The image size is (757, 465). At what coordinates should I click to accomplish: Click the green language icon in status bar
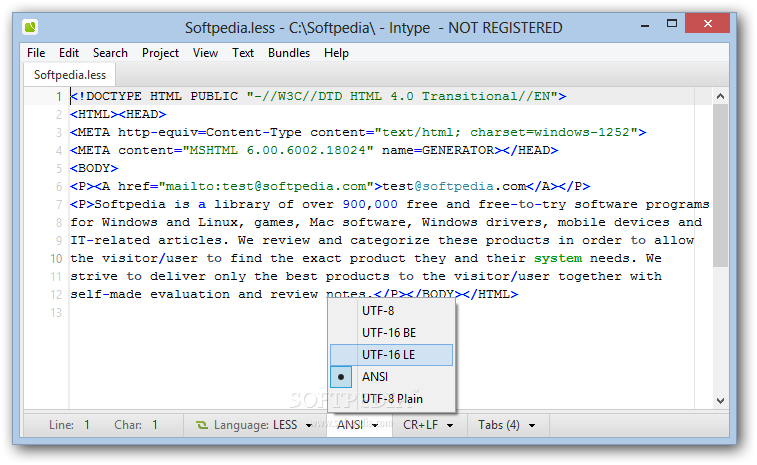201,425
